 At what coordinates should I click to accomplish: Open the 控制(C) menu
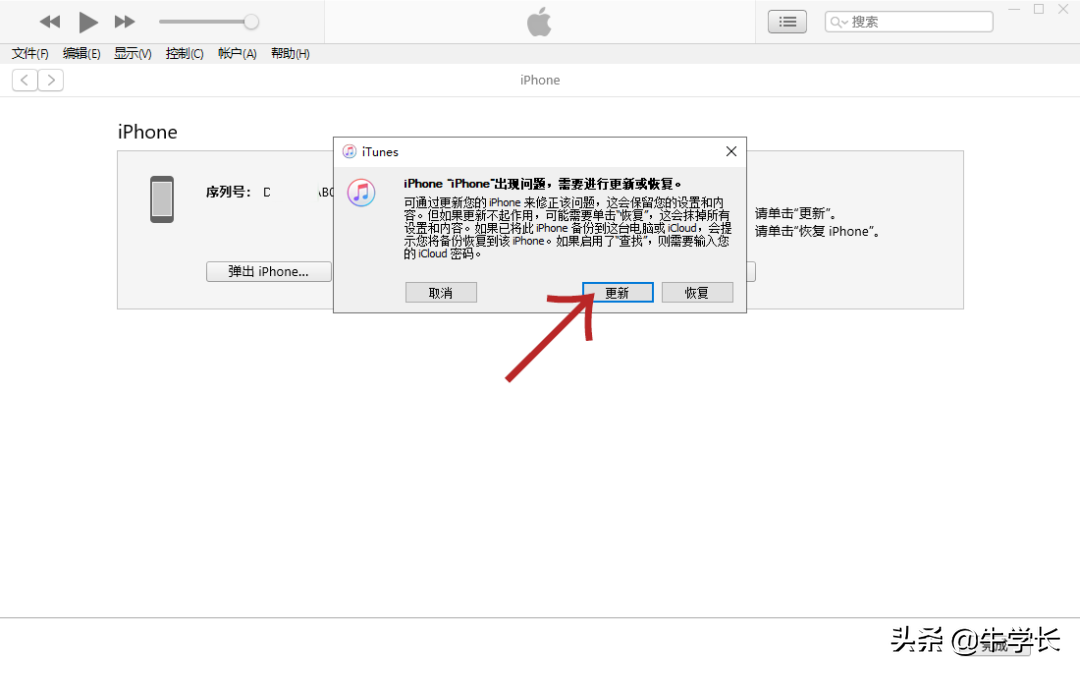(x=185, y=54)
